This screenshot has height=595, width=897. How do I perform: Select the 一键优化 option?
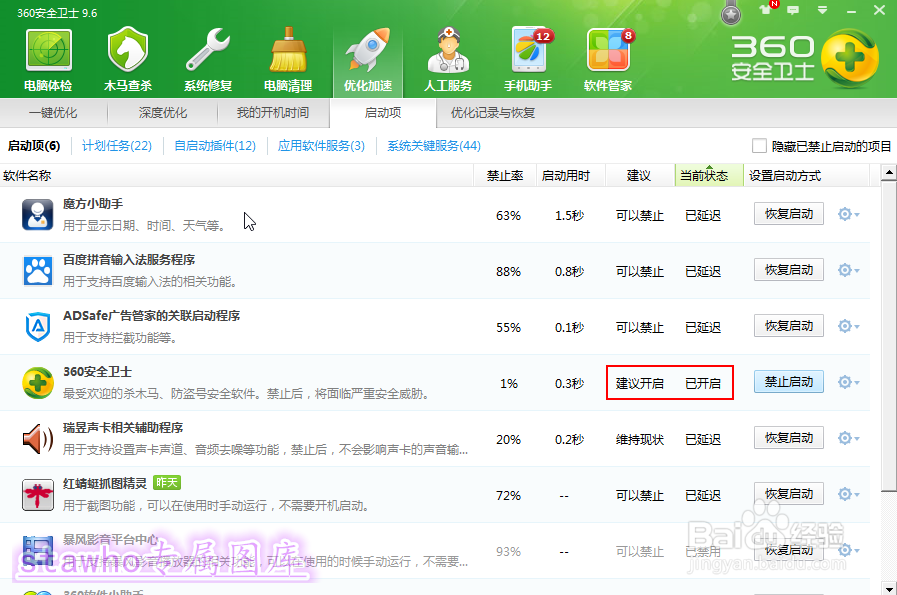click(55, 113)
